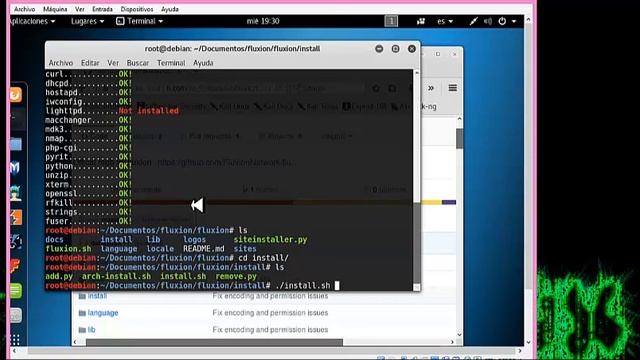This screenshot has height=360, width=640.
Task: Maximize the terminal window
Action: coord(396,49)
